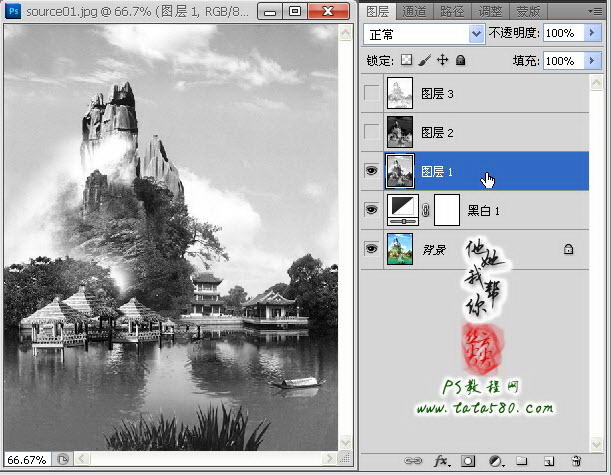Screen dimensions: 611x475
Task: Open the 不透明度 opacity slider arrow
Action: [593, 33]
